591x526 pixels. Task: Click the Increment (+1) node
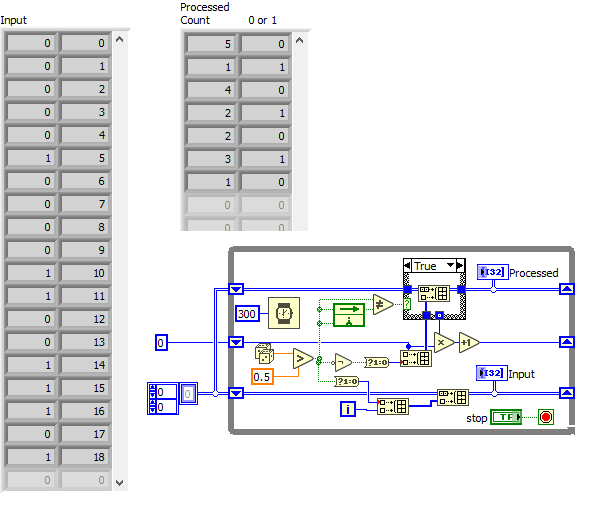(x=469, y=343)
